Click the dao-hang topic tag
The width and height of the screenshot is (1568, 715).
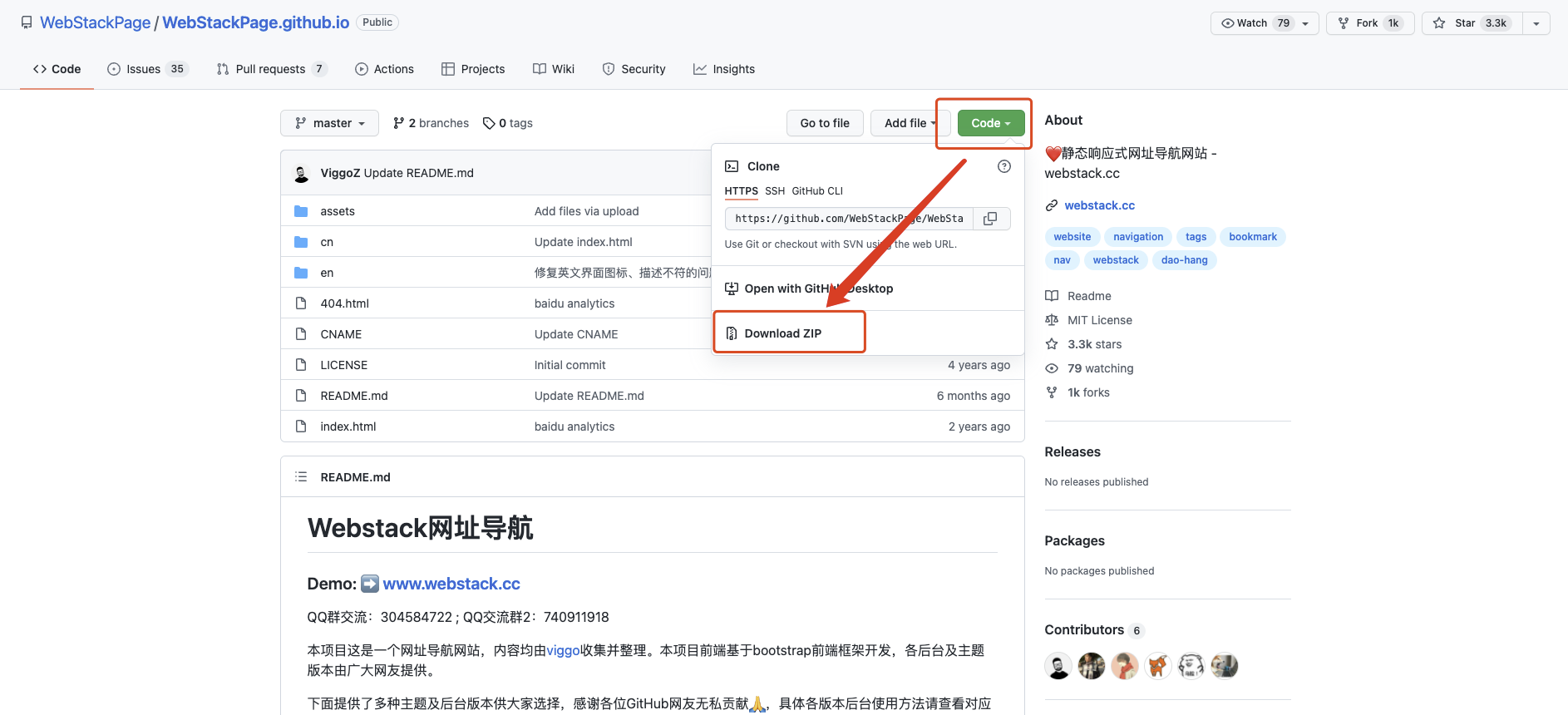click(x=1185, y=260)
